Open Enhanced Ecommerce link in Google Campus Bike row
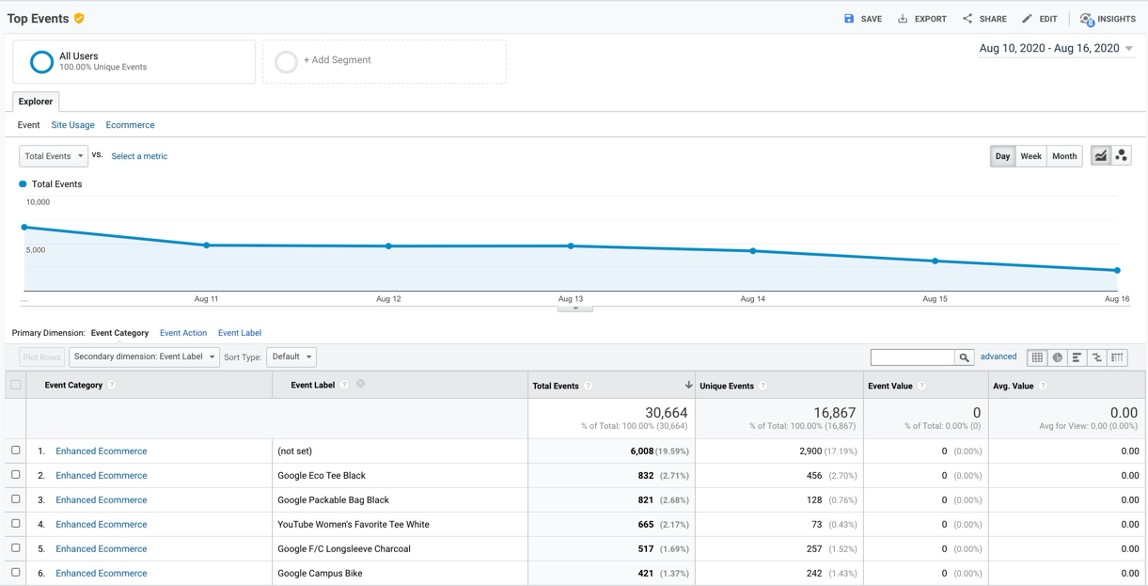The width and height of the screenshot is (1148, 586). point(101,574)
